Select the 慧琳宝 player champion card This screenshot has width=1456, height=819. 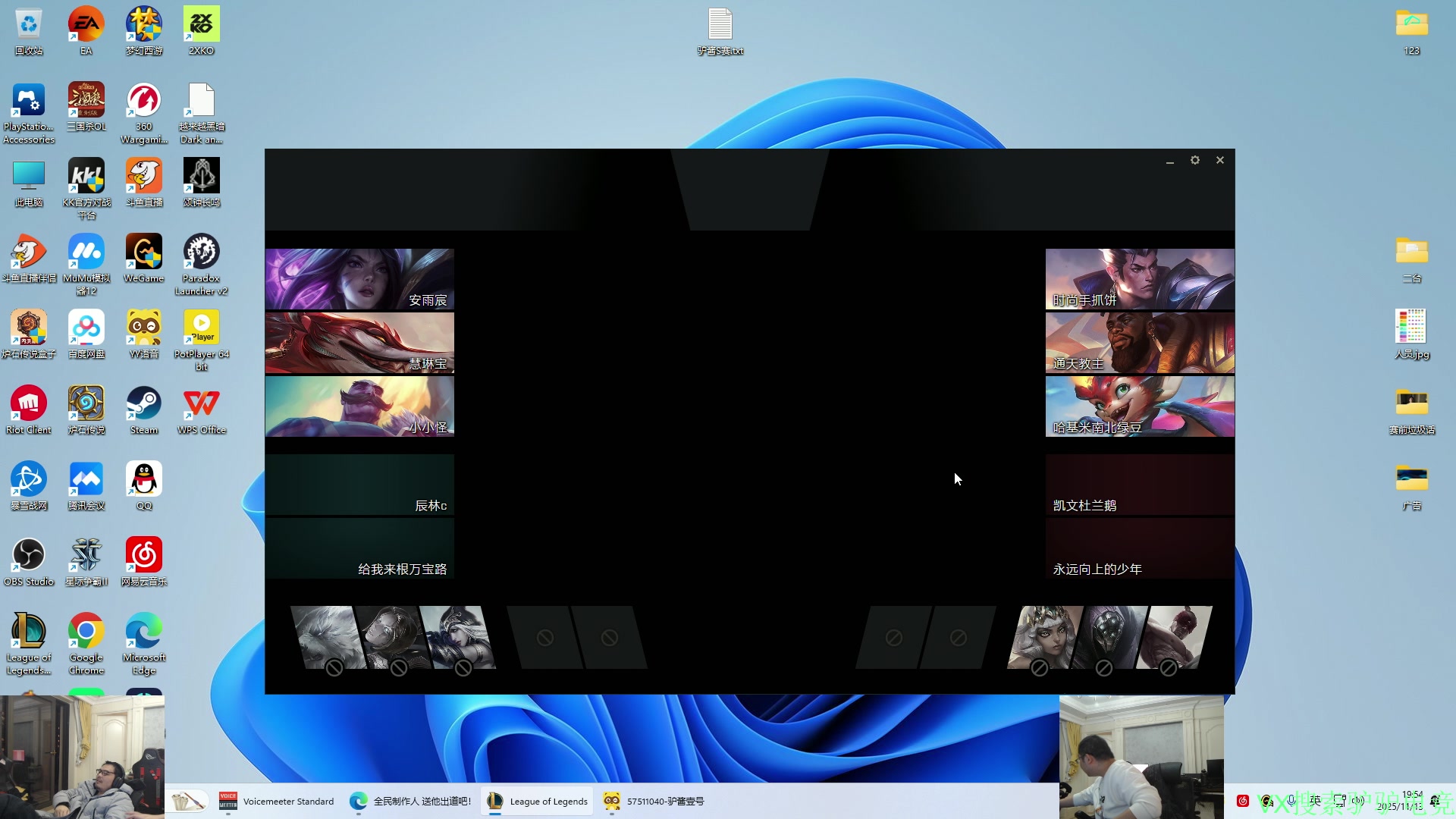click(x=359, y=343)
